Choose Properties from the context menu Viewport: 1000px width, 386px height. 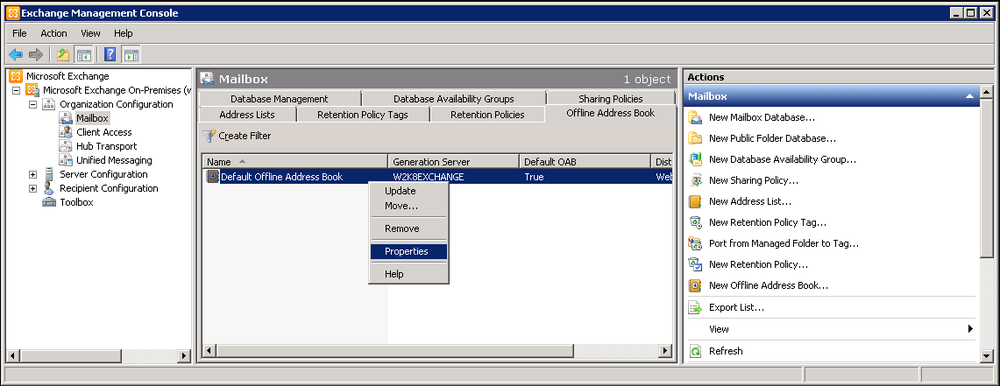click(x=409, y=251)
